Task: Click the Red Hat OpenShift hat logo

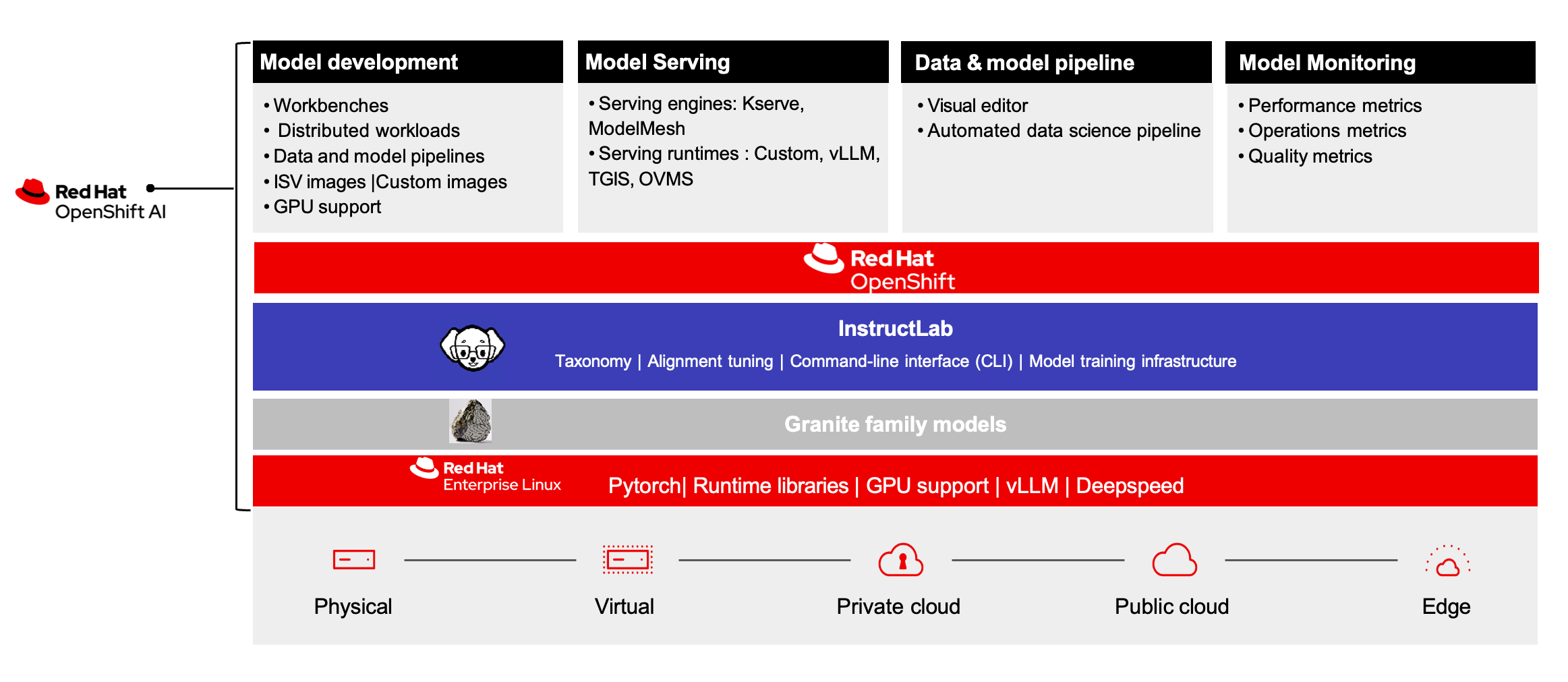Action: point(823,258)
